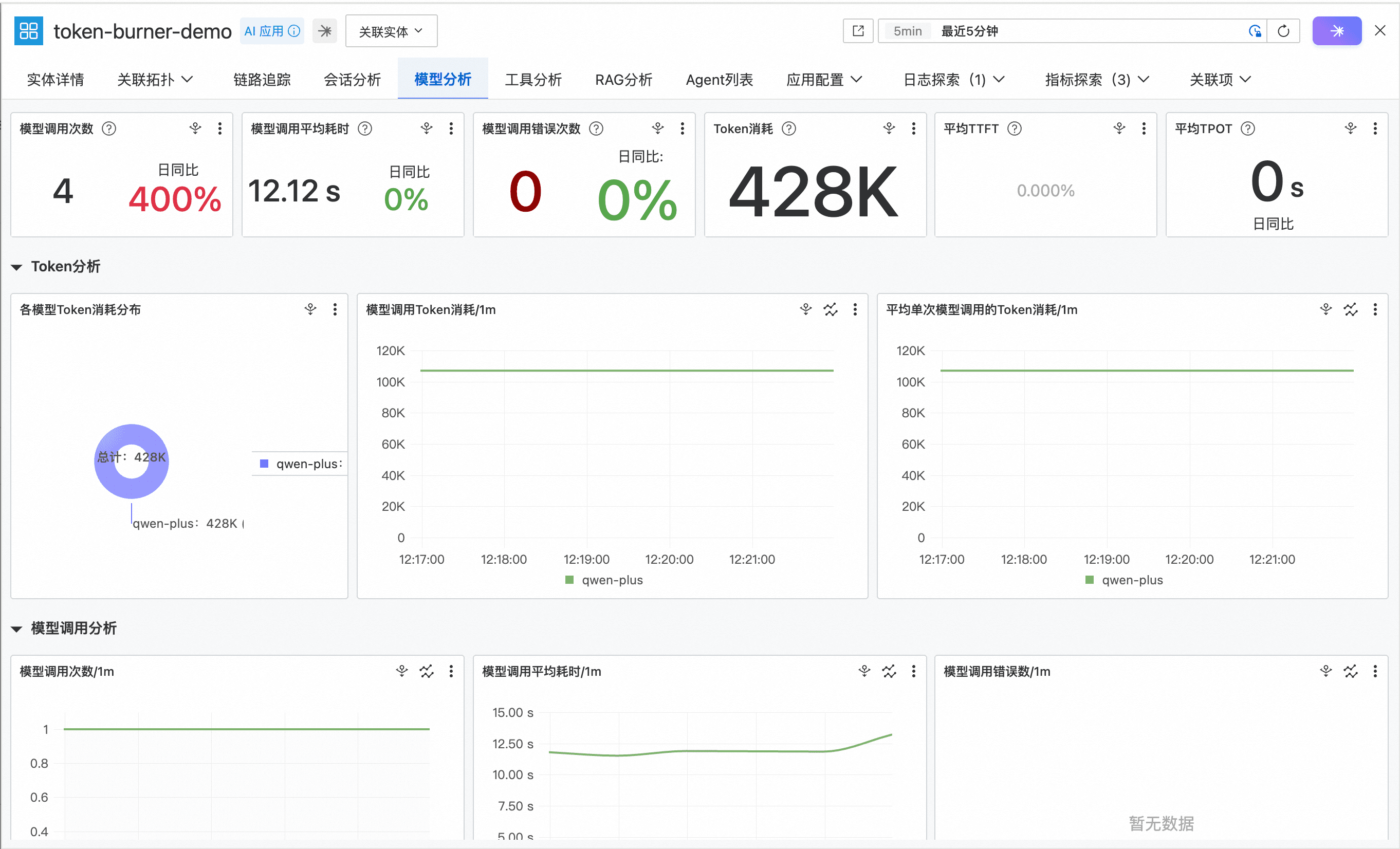This screenshot has width=1400, height=849.
Task: Open the 日志探索 (1) menu
Action: tap(954, 80)
